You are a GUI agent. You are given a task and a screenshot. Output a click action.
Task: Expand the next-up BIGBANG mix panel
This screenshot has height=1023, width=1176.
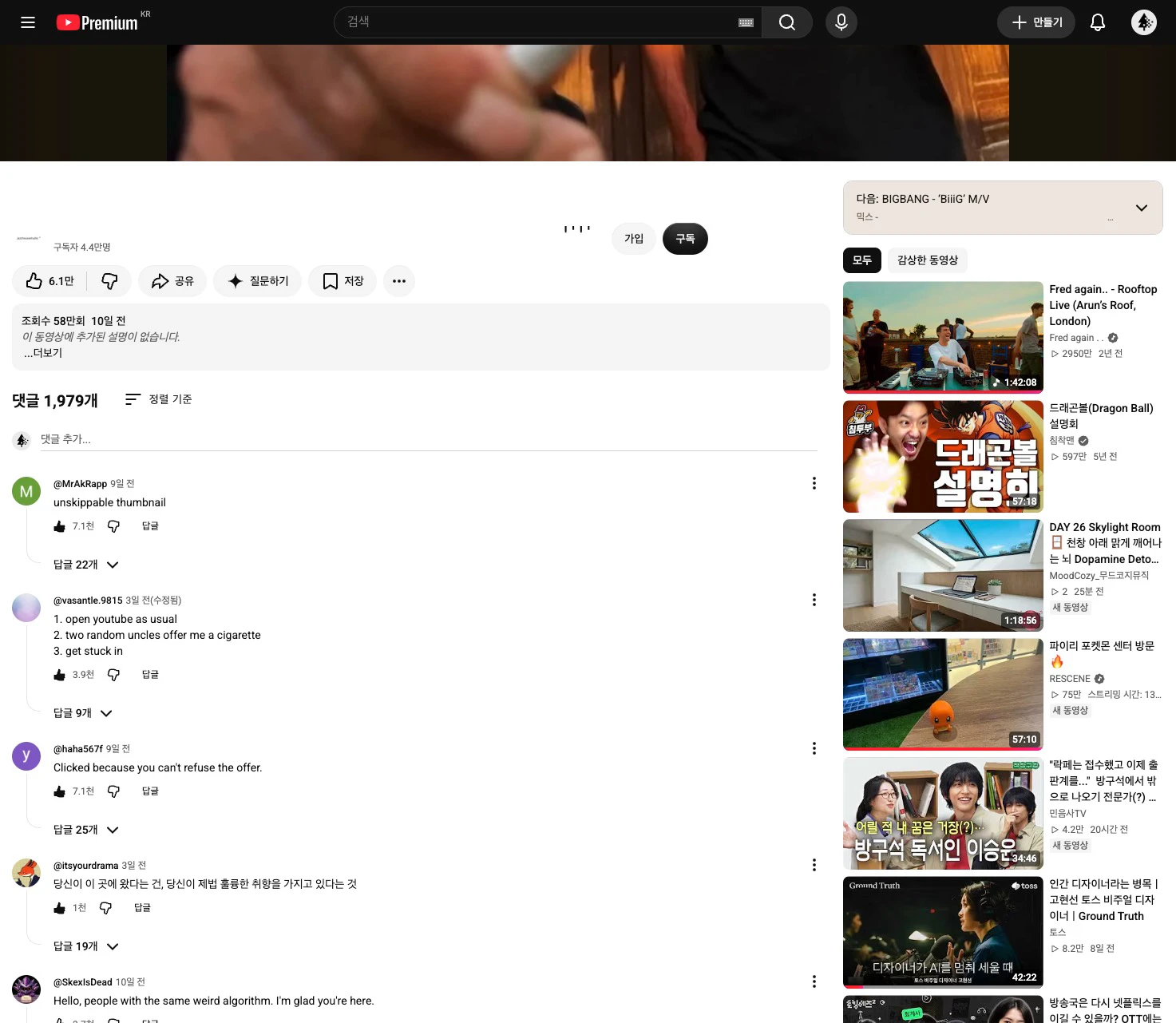point(1142,208)
